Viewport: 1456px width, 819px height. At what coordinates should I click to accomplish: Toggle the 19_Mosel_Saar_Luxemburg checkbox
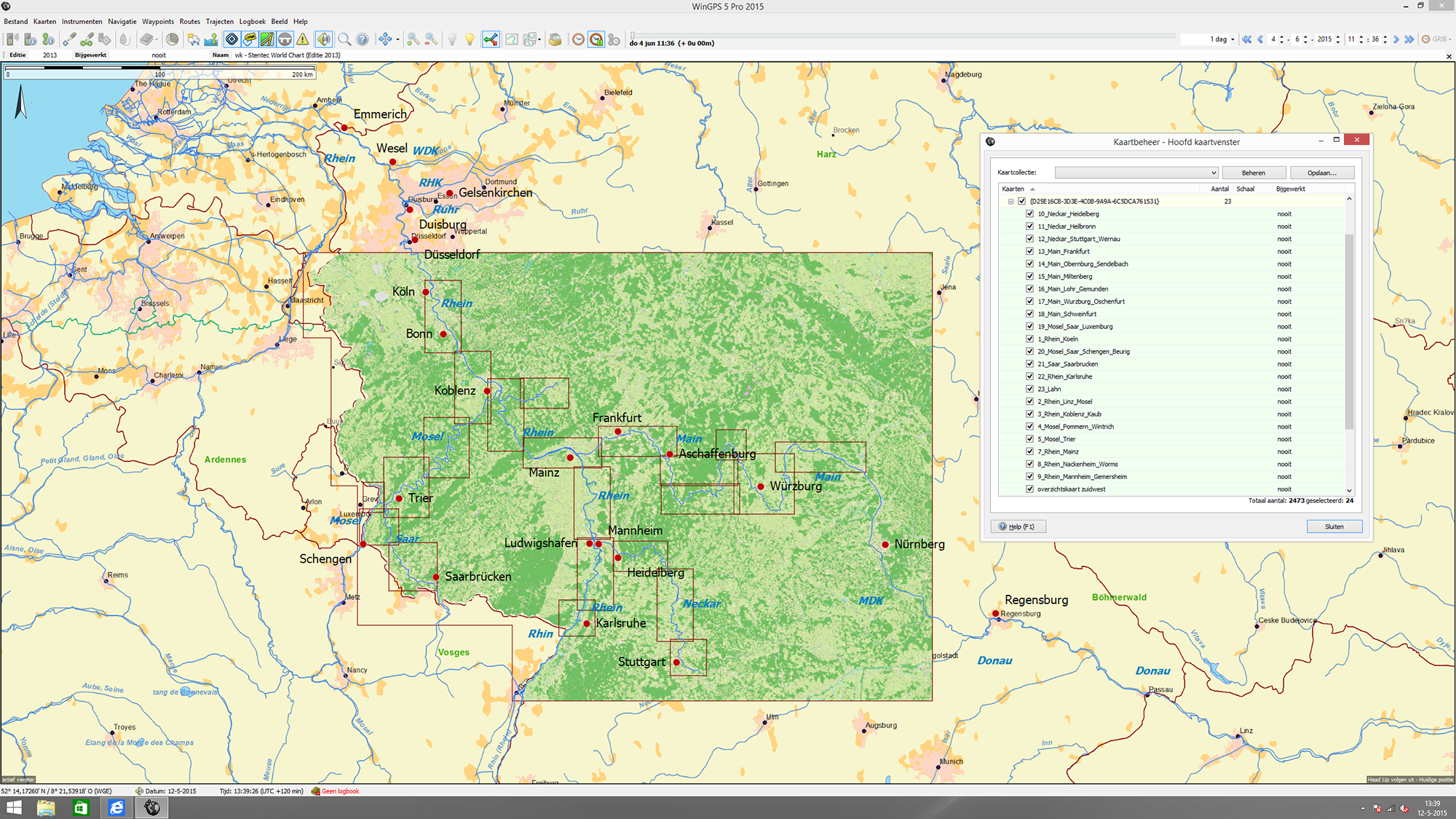(x=1029, y=326)
